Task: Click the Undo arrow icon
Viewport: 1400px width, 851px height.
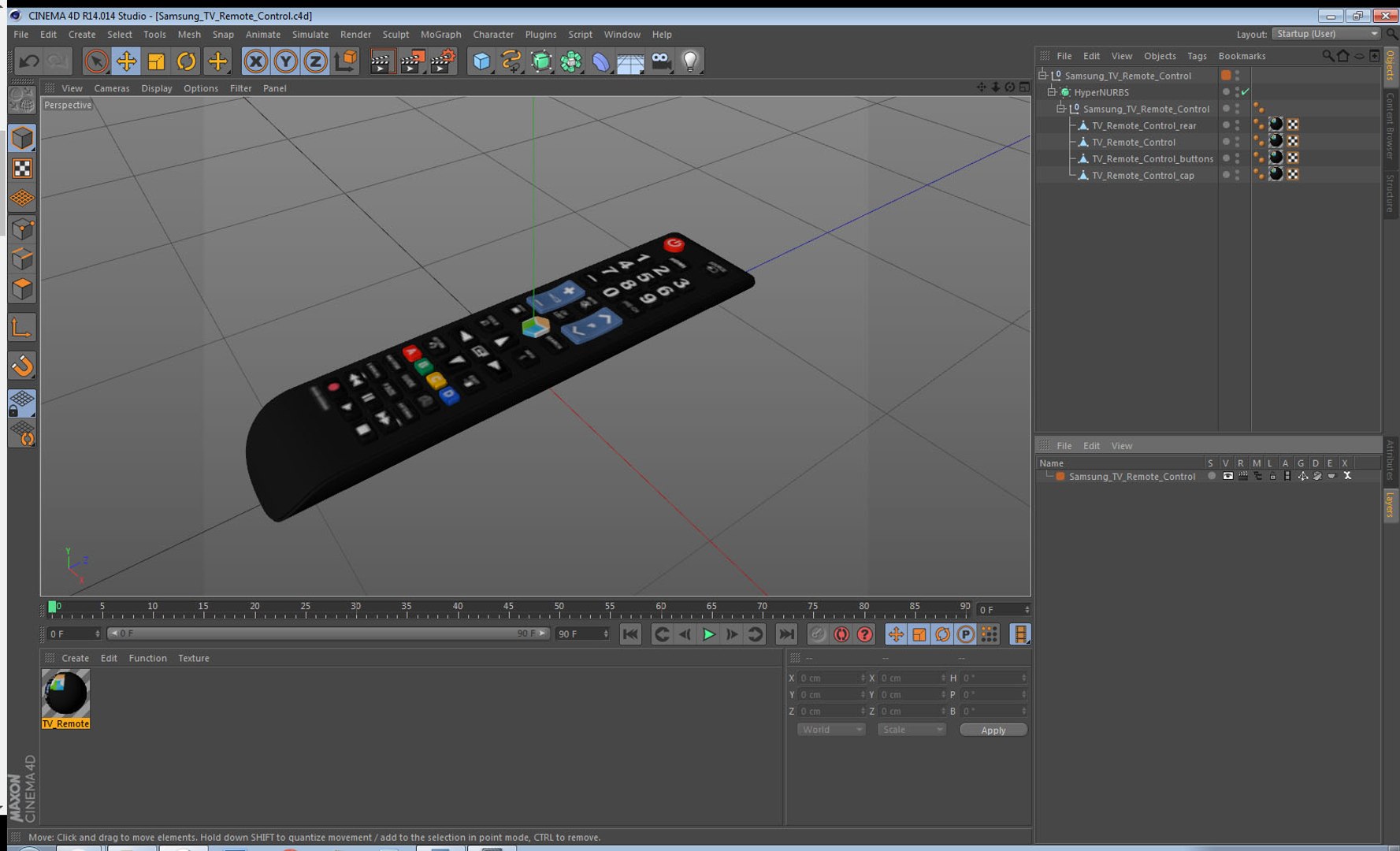Action: (29, 61)
